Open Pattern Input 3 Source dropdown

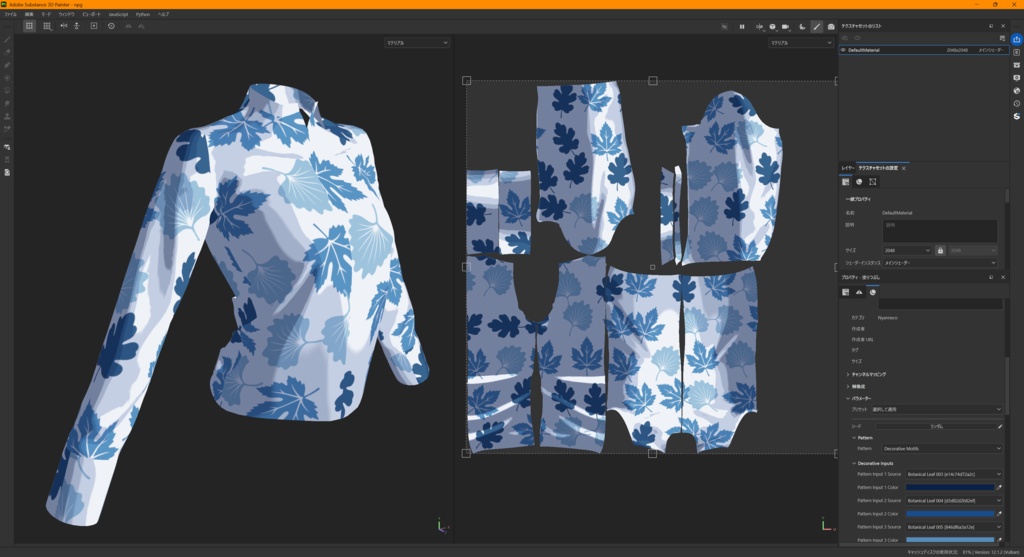coord(953,526)
